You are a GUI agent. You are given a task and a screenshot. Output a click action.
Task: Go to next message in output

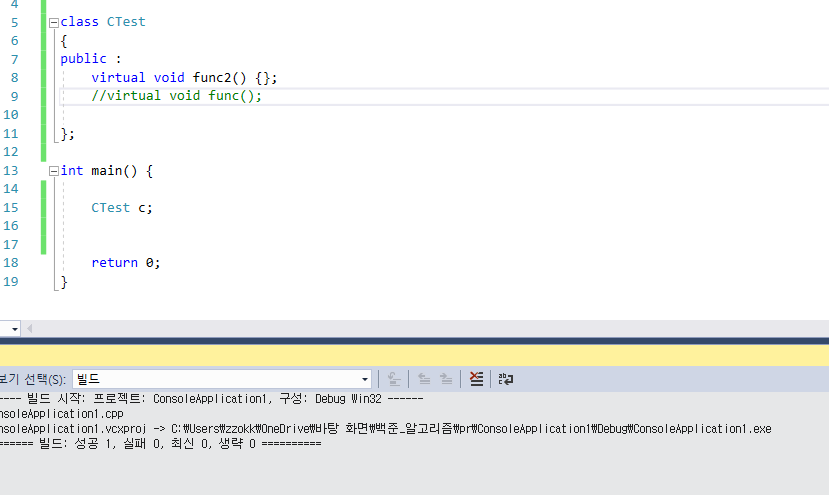(x=446, y=379)
